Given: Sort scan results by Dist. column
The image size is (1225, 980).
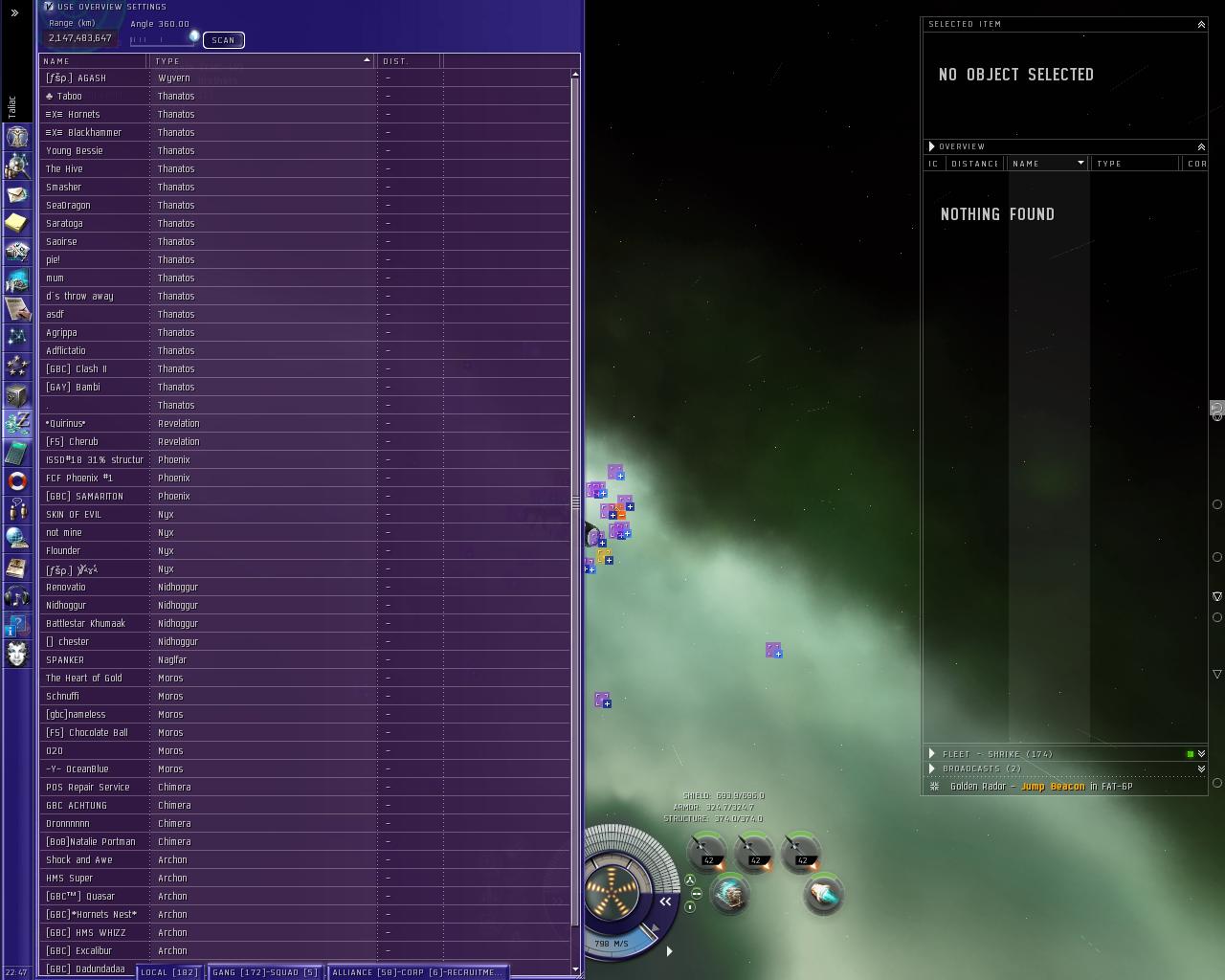Looking at the screenshot, I should (409, 61).
